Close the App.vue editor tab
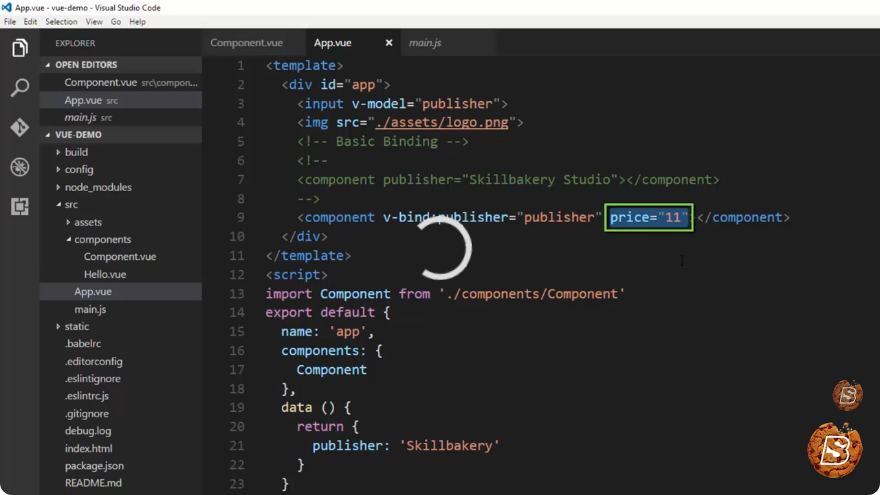The image size is (880, 495). [x=389, y=43]
